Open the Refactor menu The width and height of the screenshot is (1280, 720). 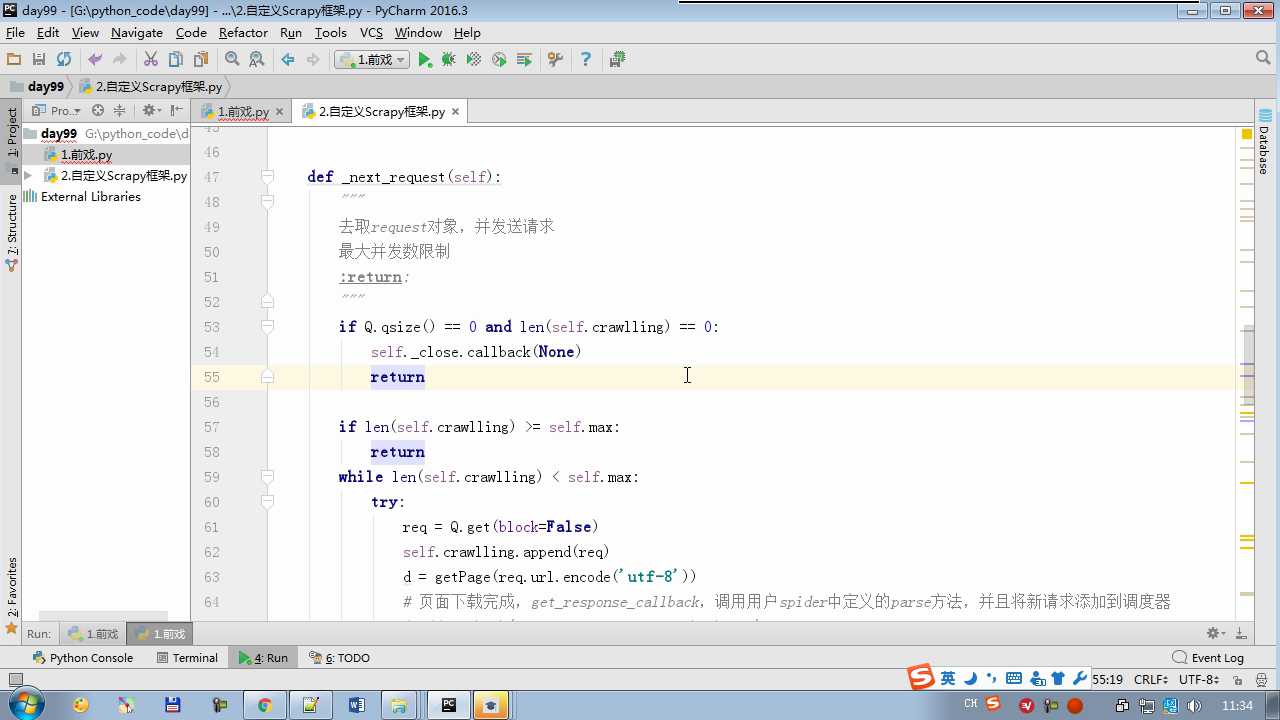click(x=243, y=32)
